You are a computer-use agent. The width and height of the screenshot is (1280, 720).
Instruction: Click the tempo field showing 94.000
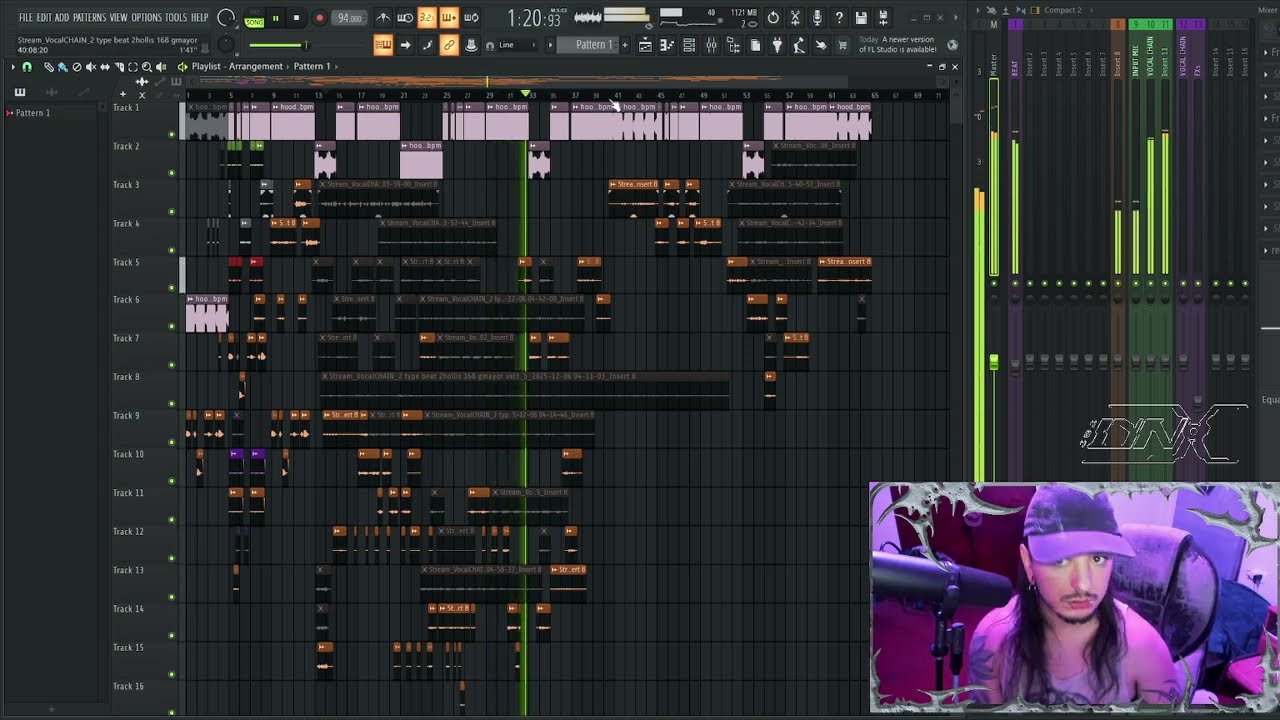[x=350, y=18]
